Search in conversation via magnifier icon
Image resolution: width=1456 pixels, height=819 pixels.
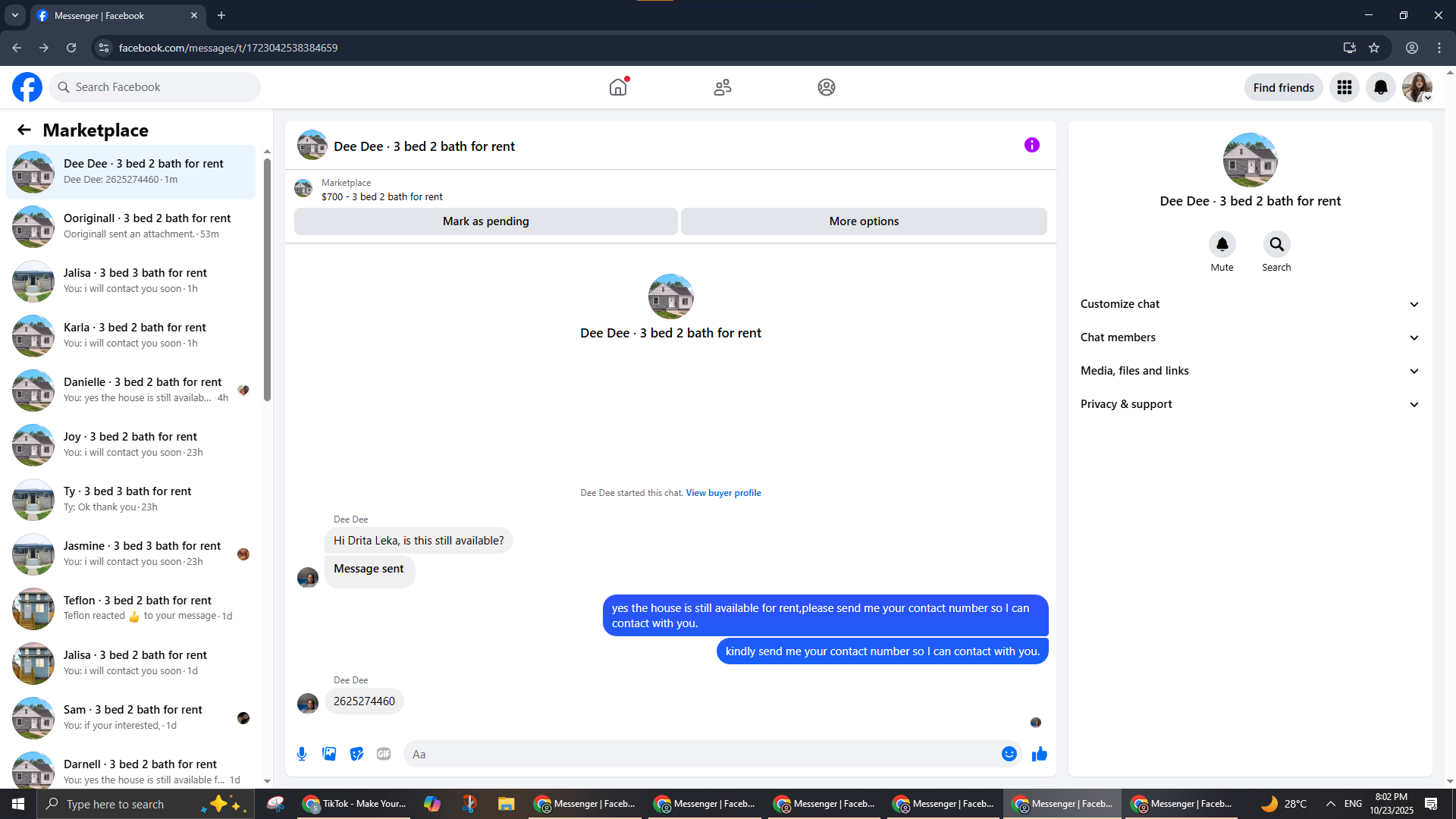pyautogui.click(x=1276, y=244)
